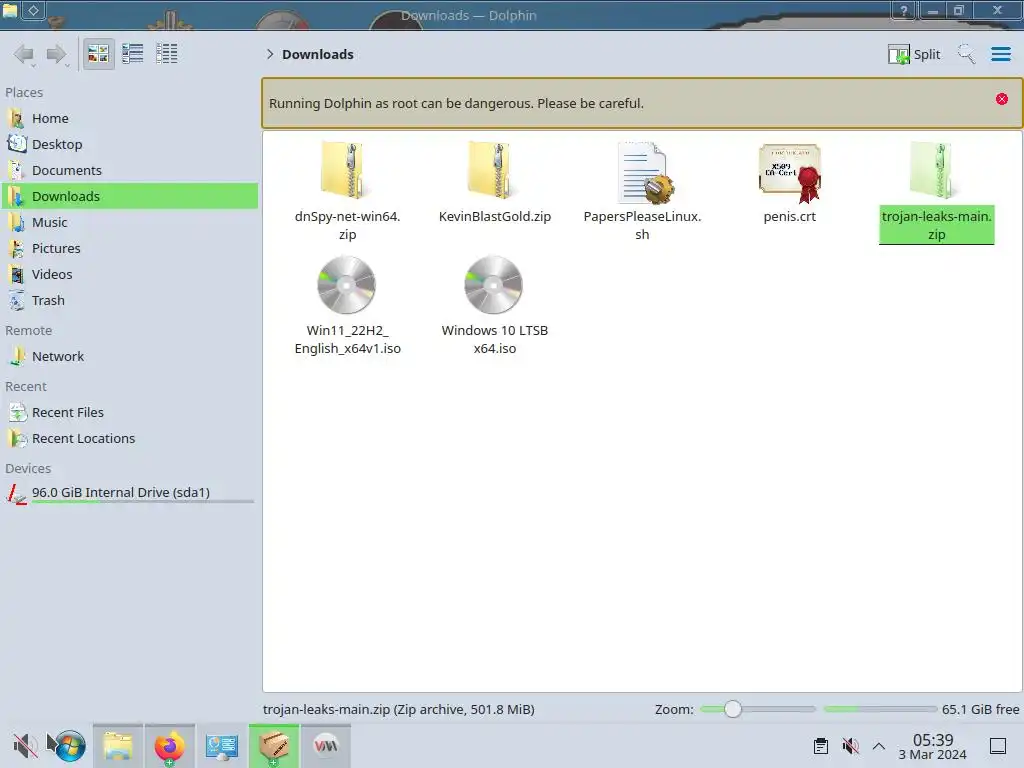Select the penis.crt certificate icon
This screenshot has height=768, width=1024.
click(x=790, y=173)
